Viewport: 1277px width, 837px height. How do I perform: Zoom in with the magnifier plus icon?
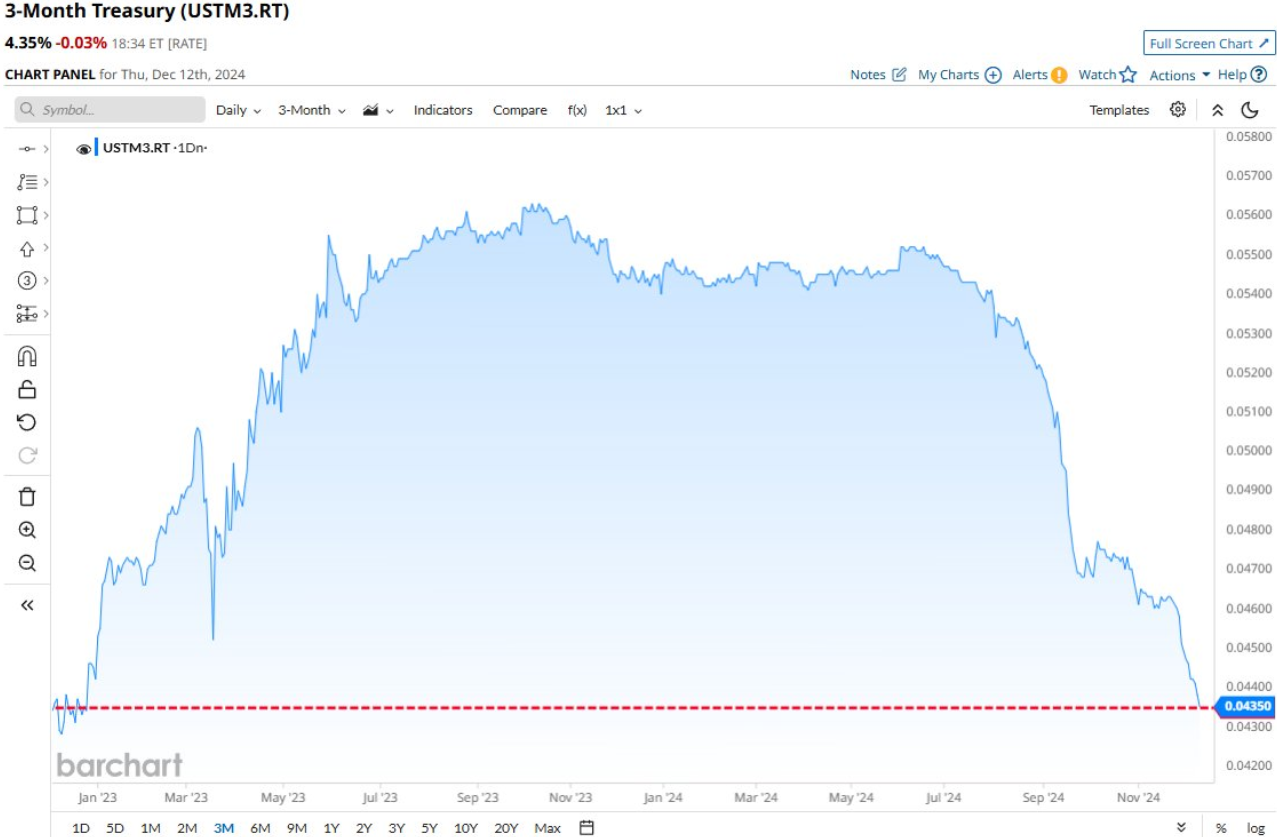click(x=27, y=530)
